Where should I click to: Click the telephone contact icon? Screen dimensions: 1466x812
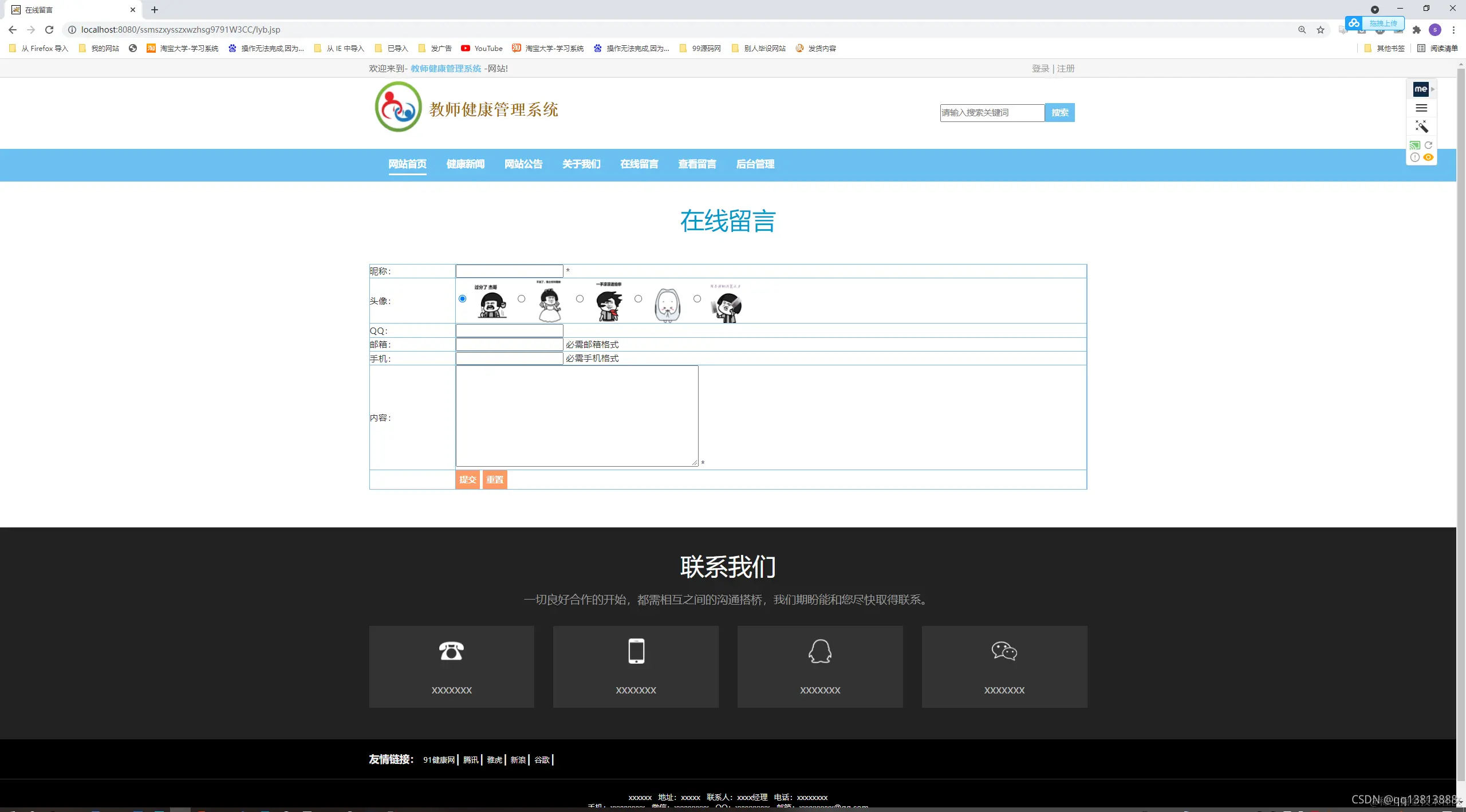(451, 651)
